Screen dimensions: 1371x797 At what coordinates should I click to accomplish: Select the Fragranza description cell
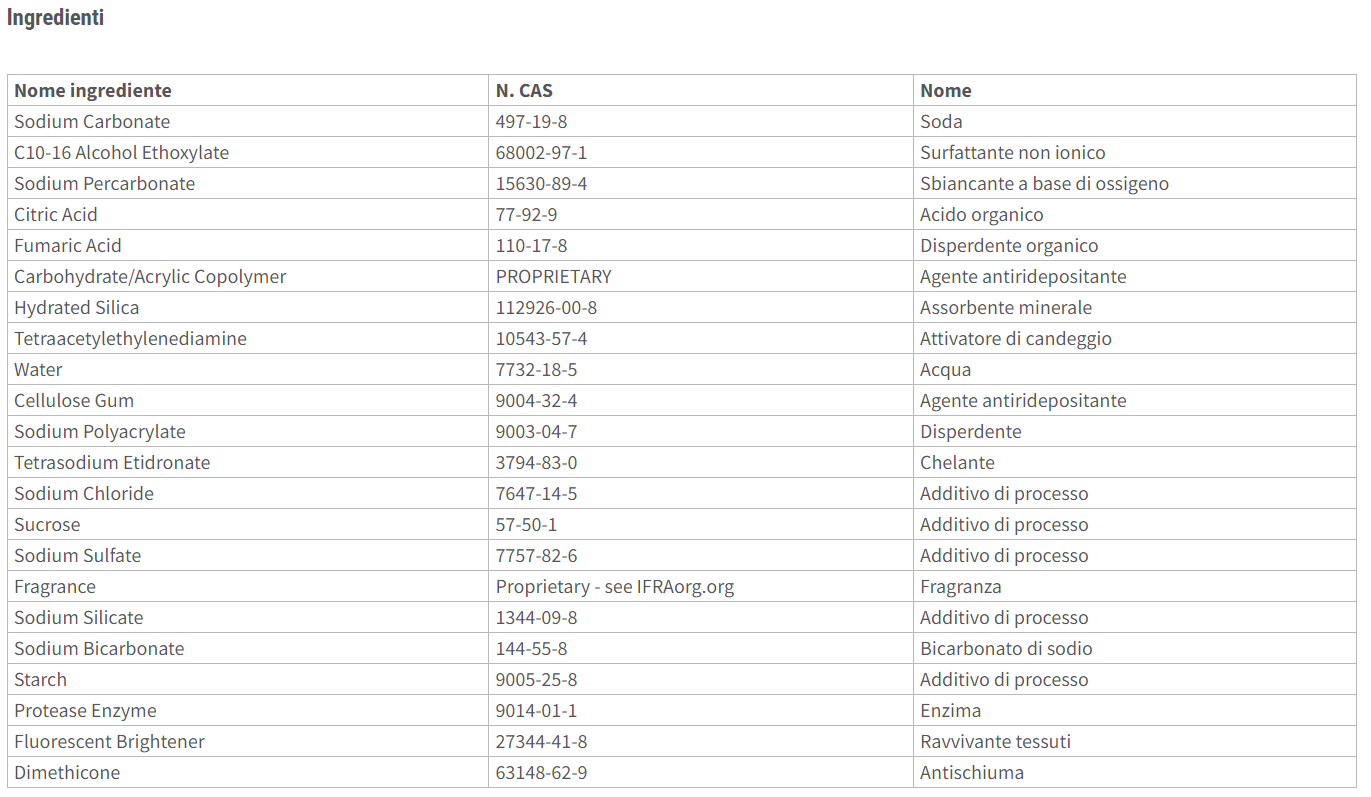1135,586
